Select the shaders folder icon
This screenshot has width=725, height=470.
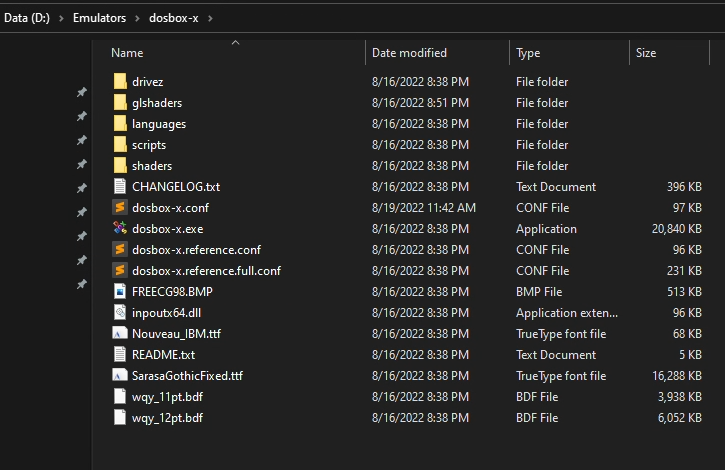point(120,165)
